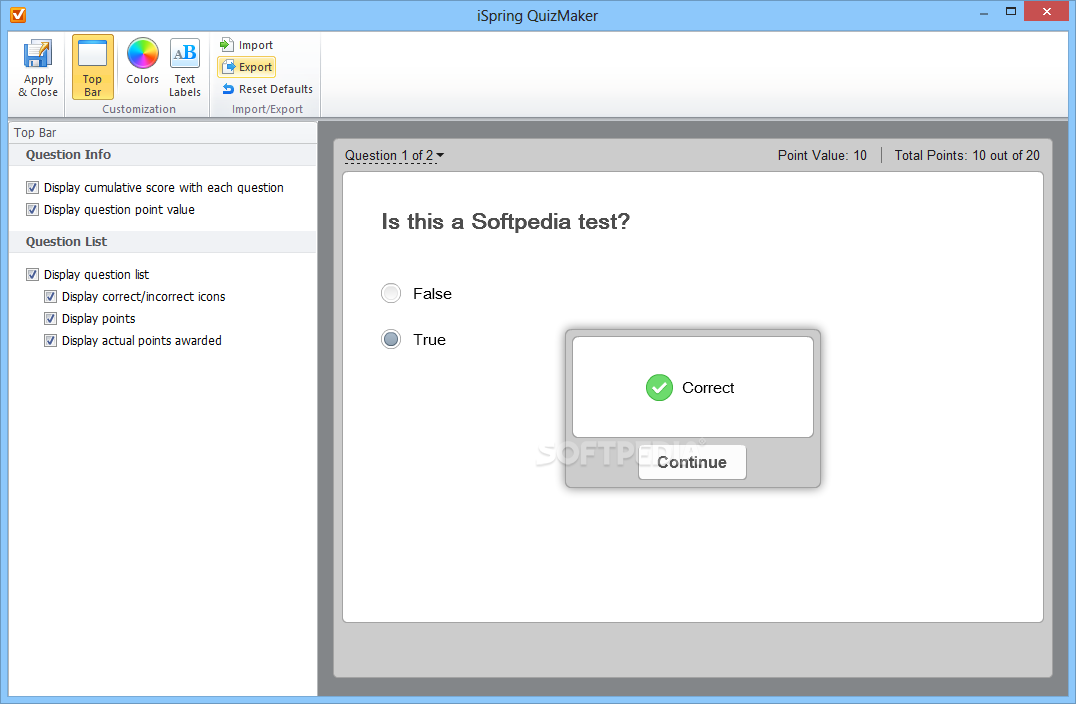Click the Point Value: 10 label
This screenshot has width=1076, height=704.
click(x=822, y=156)
